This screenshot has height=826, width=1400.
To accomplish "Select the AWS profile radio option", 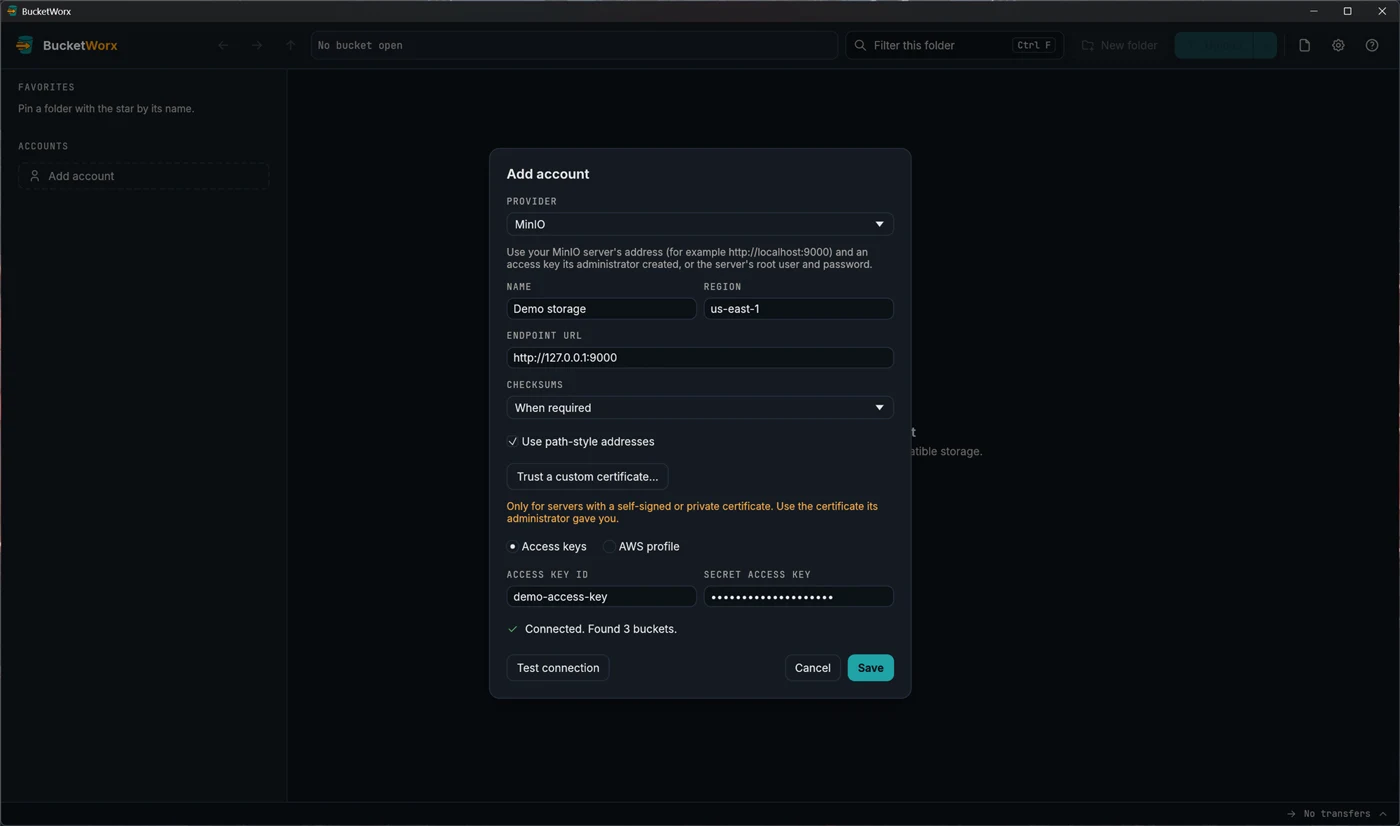I will pos(609,546).
